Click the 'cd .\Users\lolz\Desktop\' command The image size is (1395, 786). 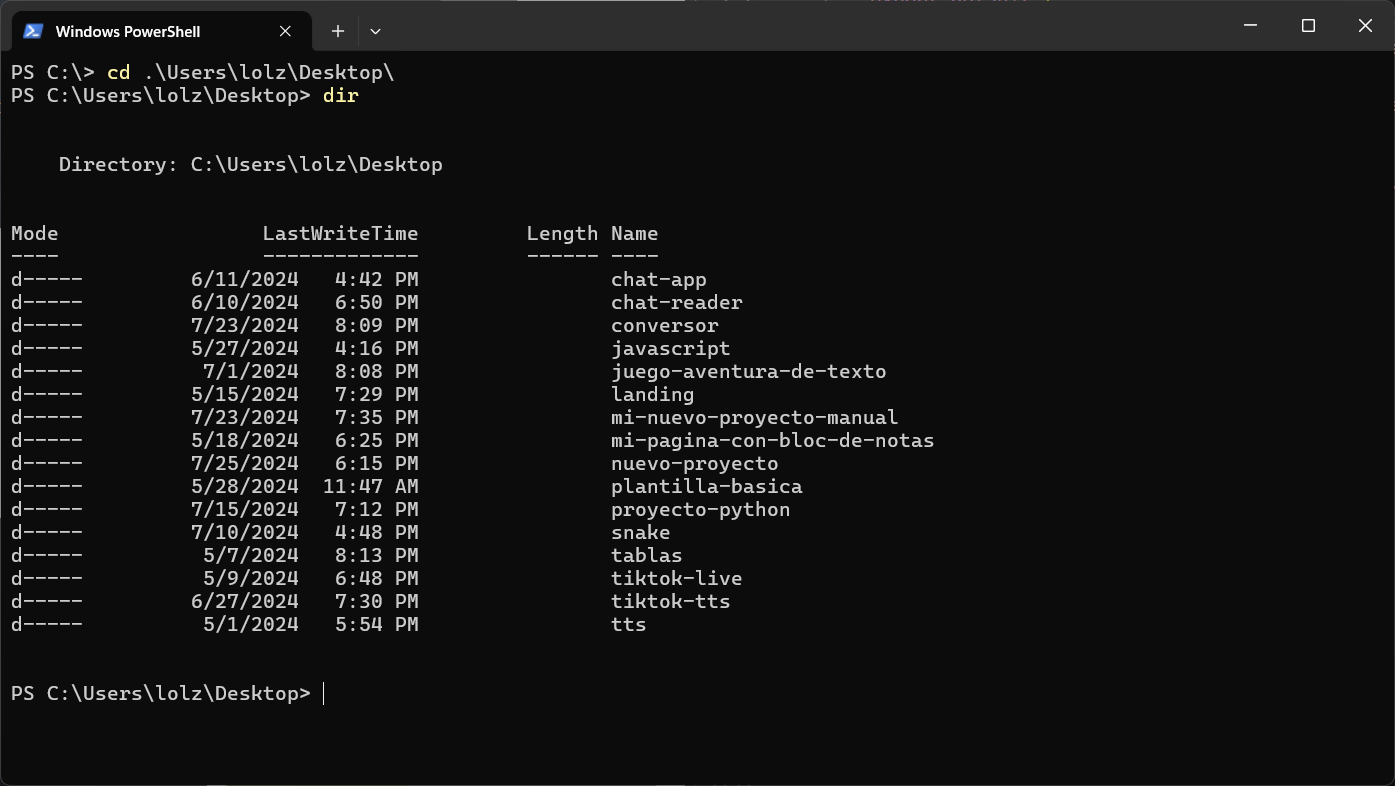pyautogui.click(x=251, y=73)
